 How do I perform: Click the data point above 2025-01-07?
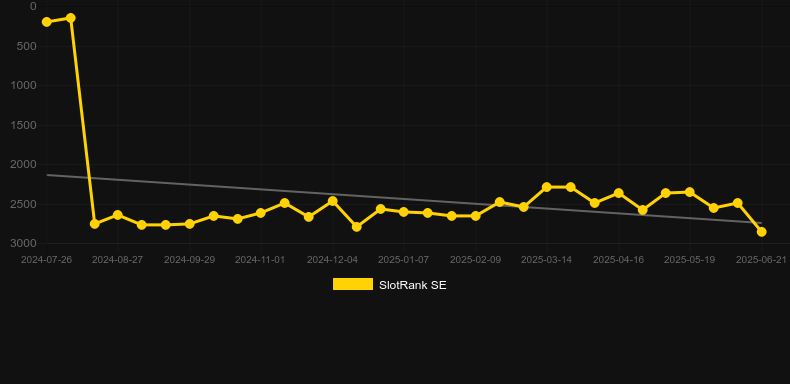tap(404, 212)
